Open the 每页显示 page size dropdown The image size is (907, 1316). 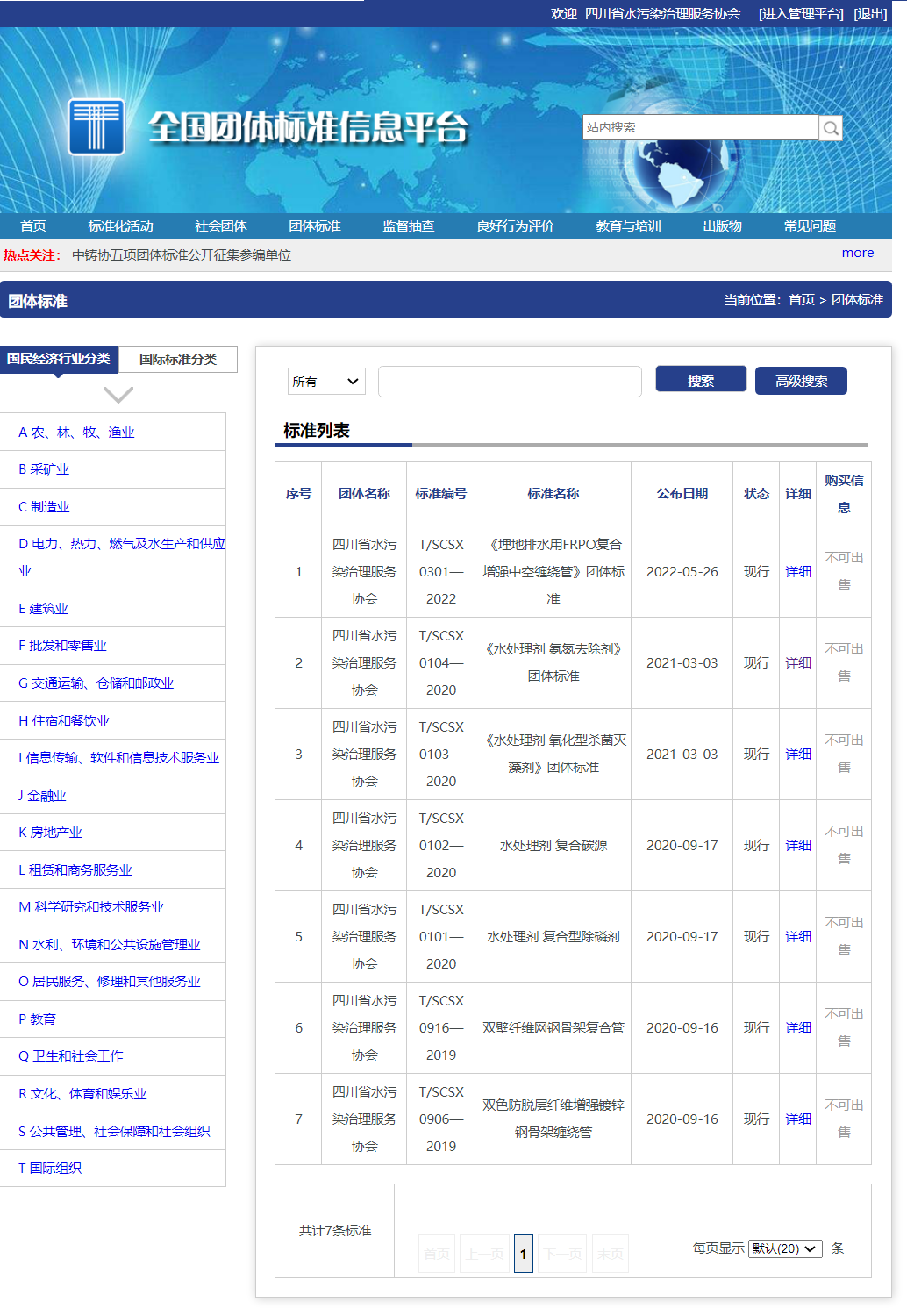click(x=784, y=1248)
